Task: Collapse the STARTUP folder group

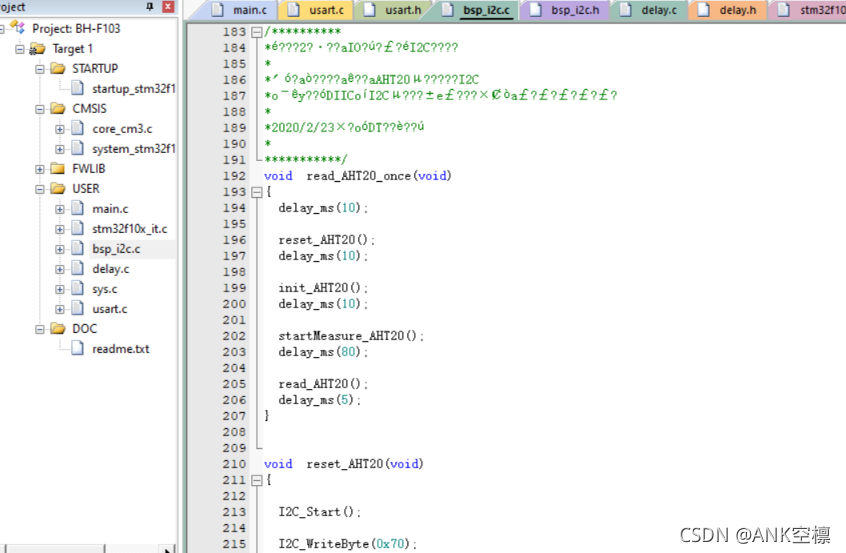Action: (40, 69)
